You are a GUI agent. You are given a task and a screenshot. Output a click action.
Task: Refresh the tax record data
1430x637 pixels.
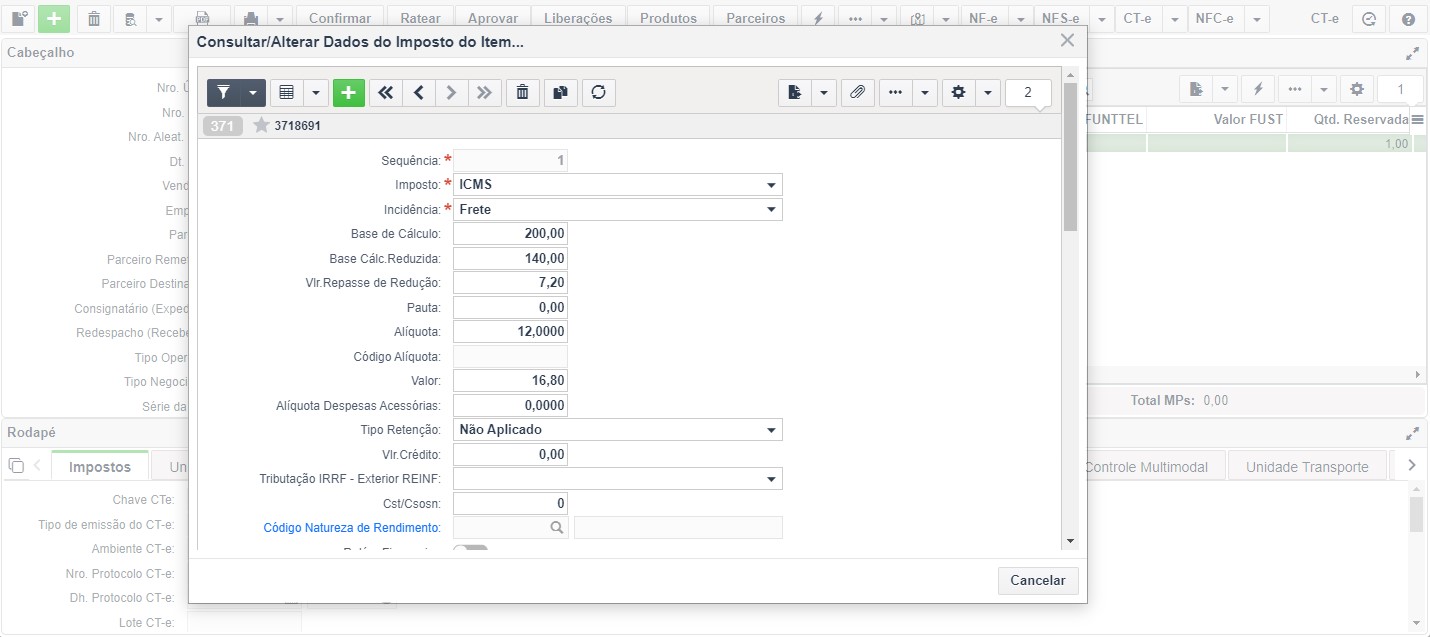pos(598,92)
